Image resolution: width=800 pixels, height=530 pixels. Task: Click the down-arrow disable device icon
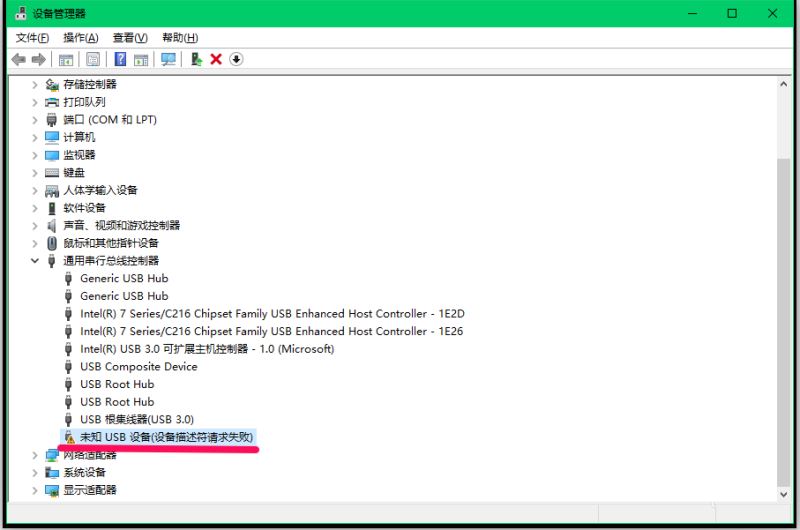(x=237, y=59)
